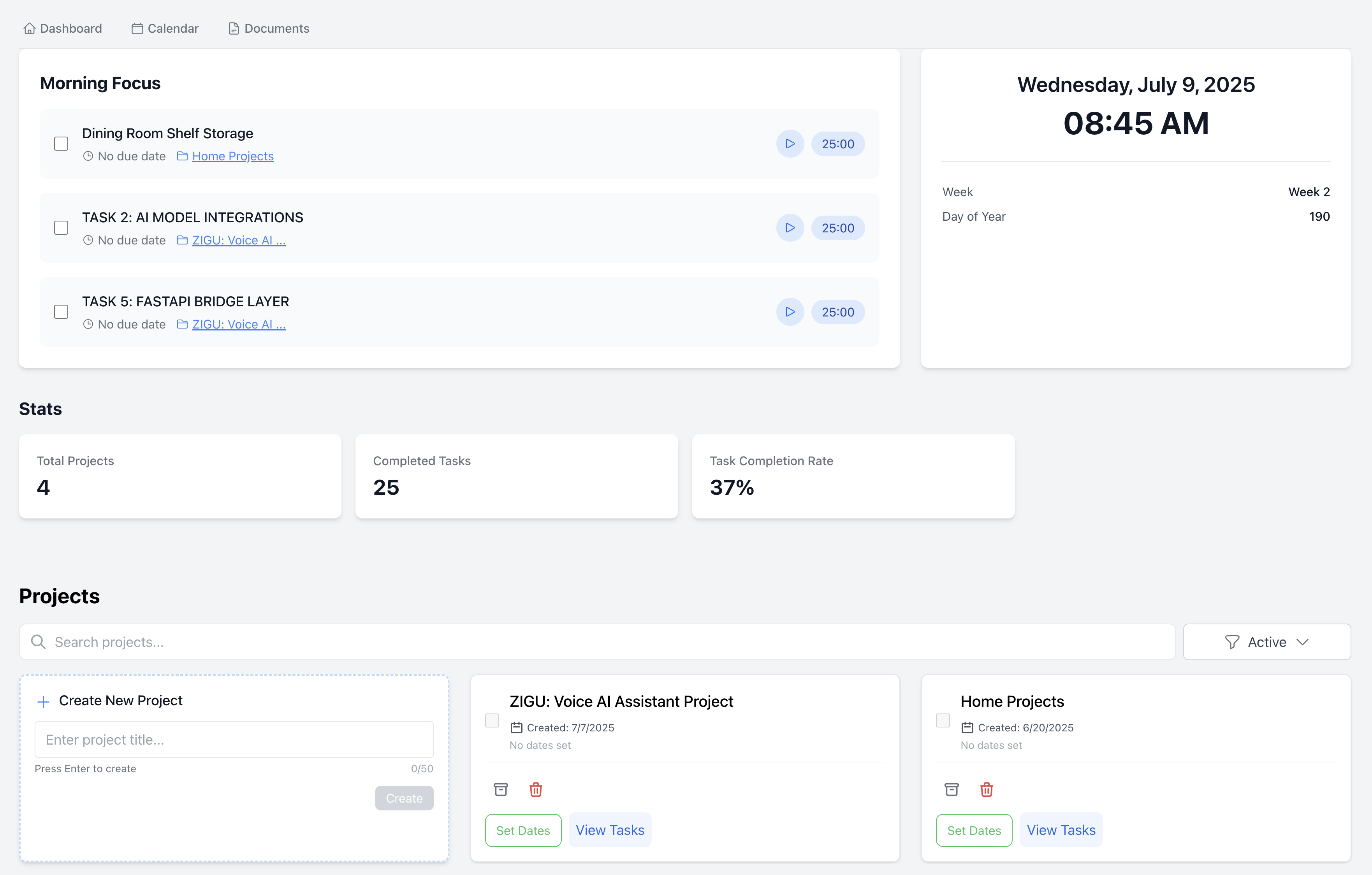The height and width of the screenshot is (875, 1372).
Task: Click the Home Projects card title
Action: point(1012,701)
